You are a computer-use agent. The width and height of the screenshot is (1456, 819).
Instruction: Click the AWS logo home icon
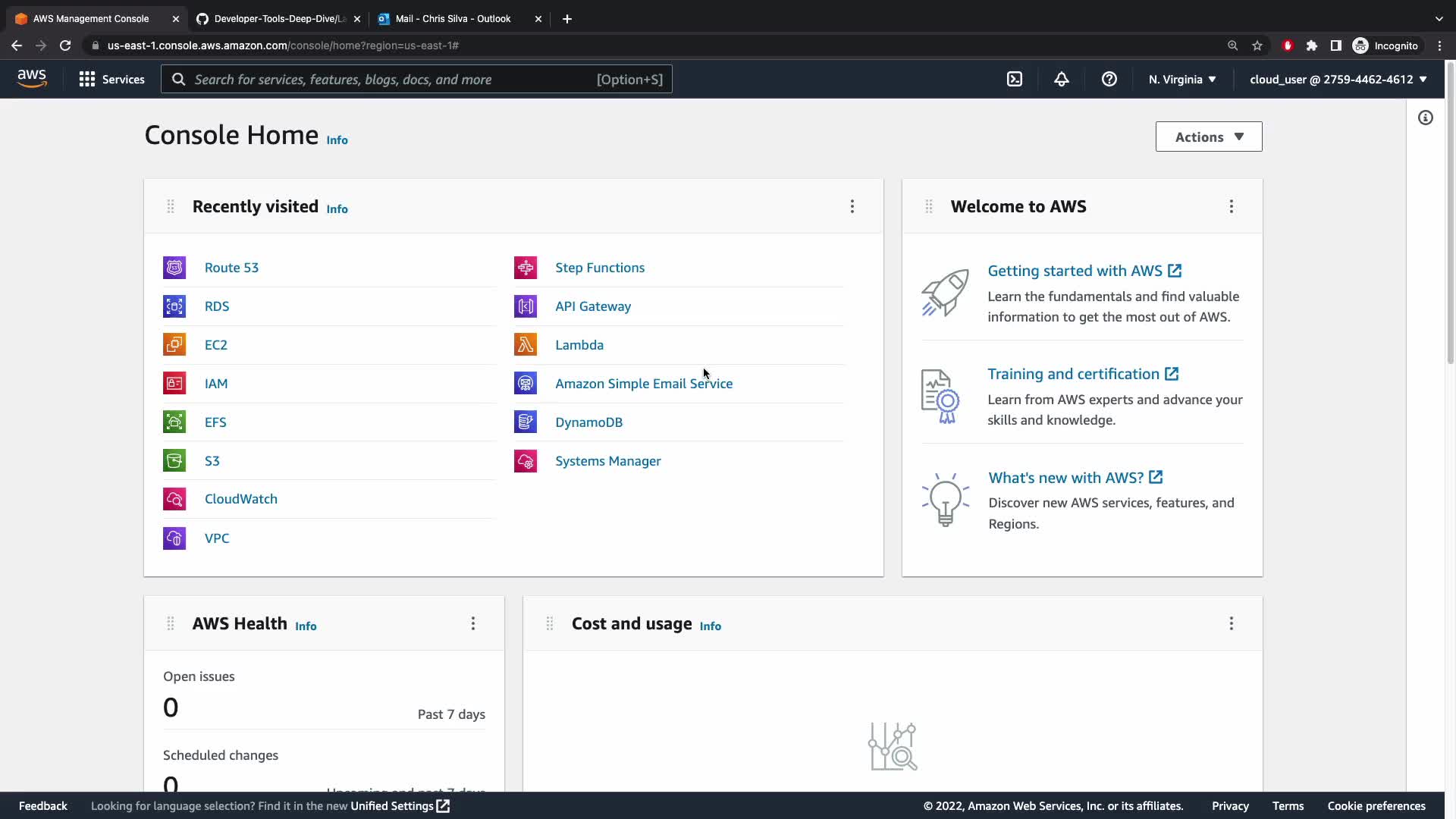coord(32,79)
